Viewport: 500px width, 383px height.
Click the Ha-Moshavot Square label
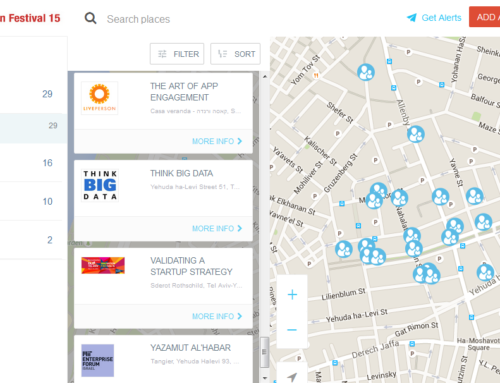tap(479, 344)
